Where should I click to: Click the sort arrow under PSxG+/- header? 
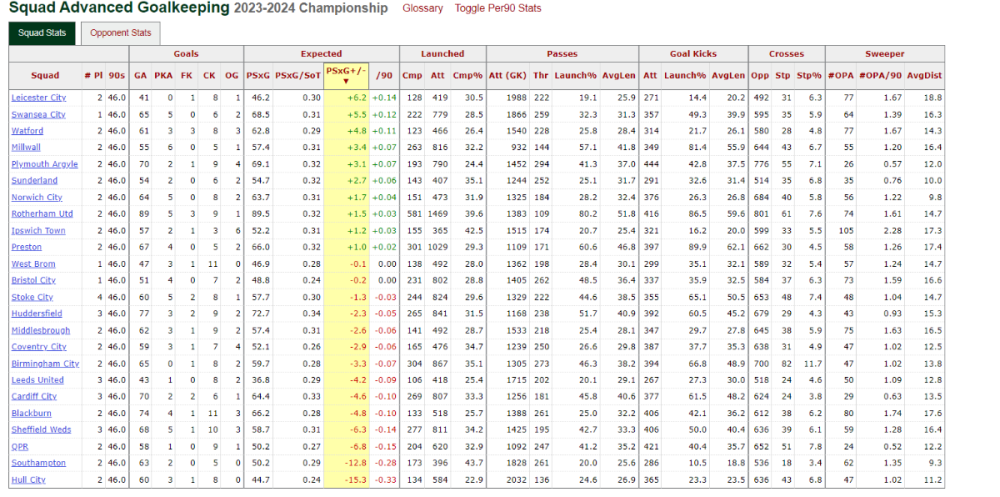(346, 82)
